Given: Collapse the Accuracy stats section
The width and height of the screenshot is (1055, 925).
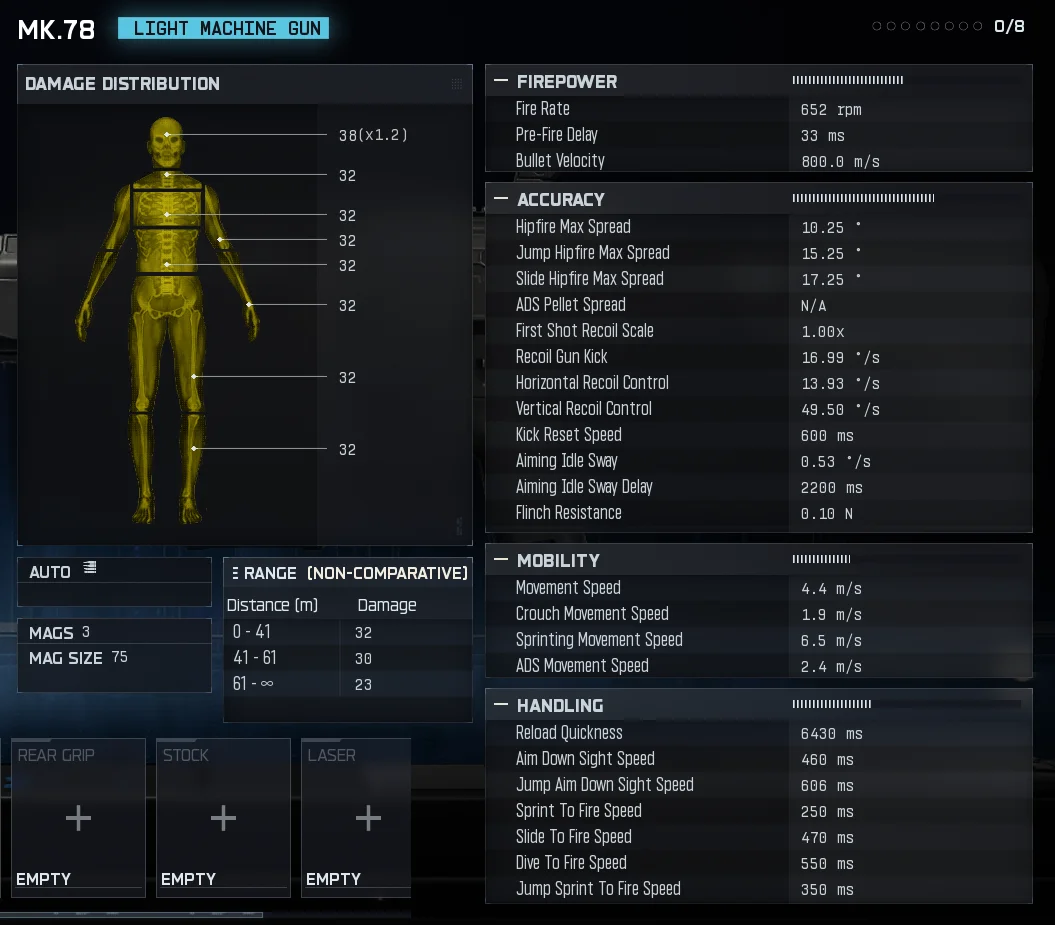Looking at the screenshot, I should (x=500, y=199).
